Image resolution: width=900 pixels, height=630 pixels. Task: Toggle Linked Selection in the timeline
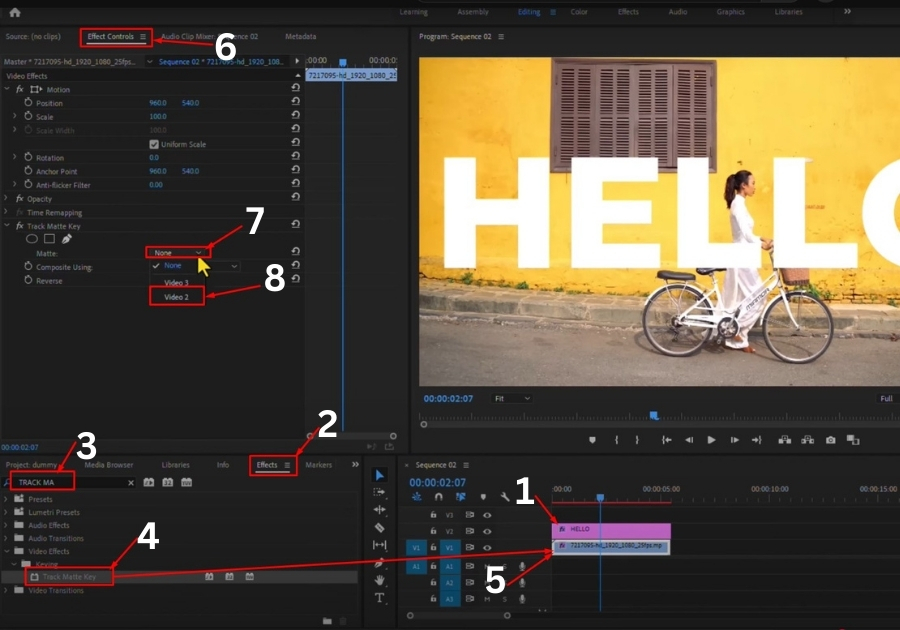tap(460, 497)
